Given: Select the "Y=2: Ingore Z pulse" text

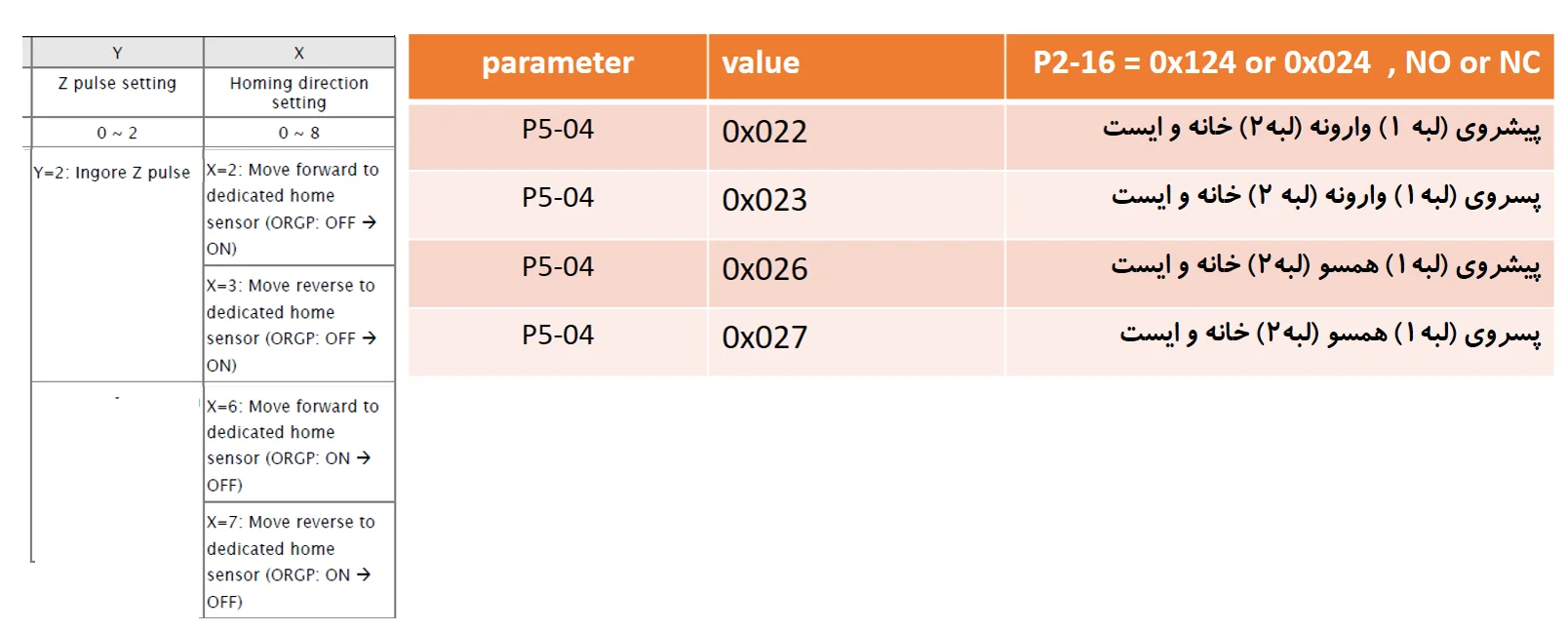Looking at the screenshot, I should [112, 173].
